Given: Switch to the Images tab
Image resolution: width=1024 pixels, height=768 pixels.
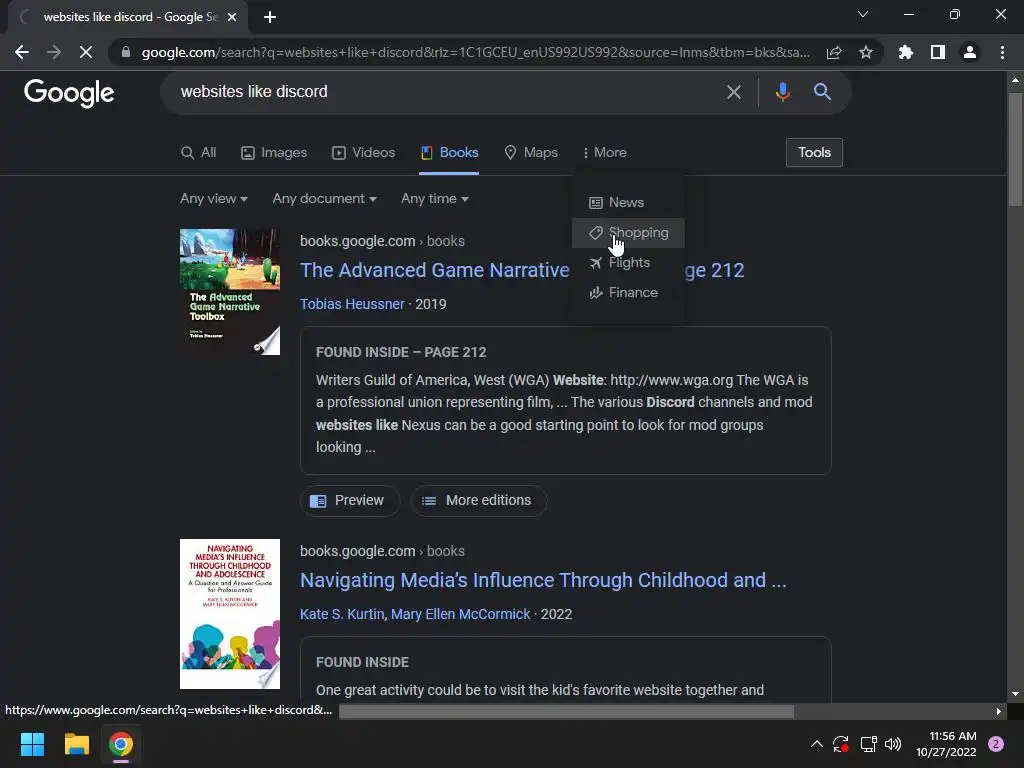Looking at the screenshot, I should tap(274, 153).
